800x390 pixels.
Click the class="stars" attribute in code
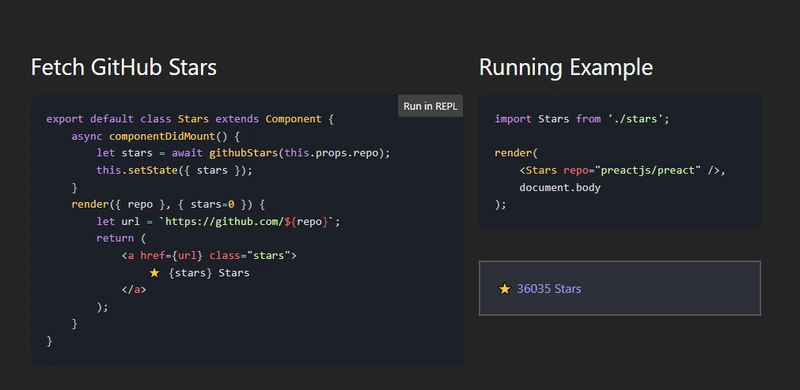point(250,255)
